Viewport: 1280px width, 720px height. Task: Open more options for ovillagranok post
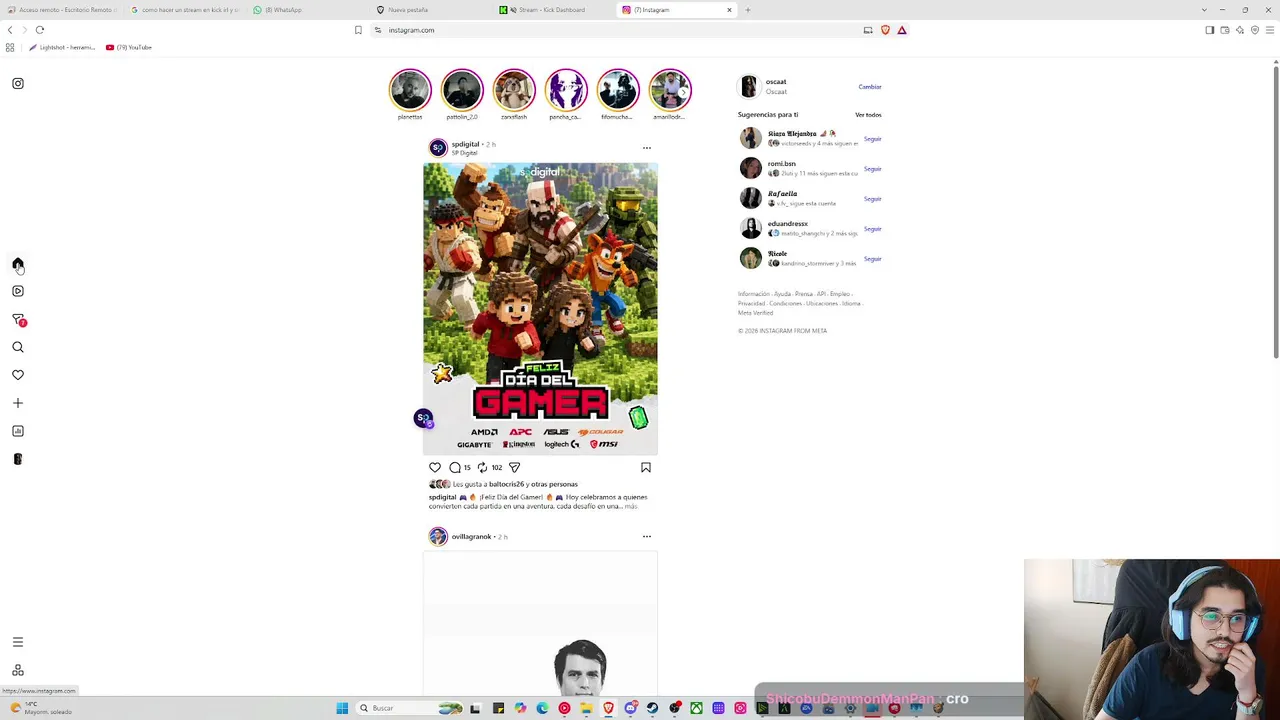[x=647, y=536]
